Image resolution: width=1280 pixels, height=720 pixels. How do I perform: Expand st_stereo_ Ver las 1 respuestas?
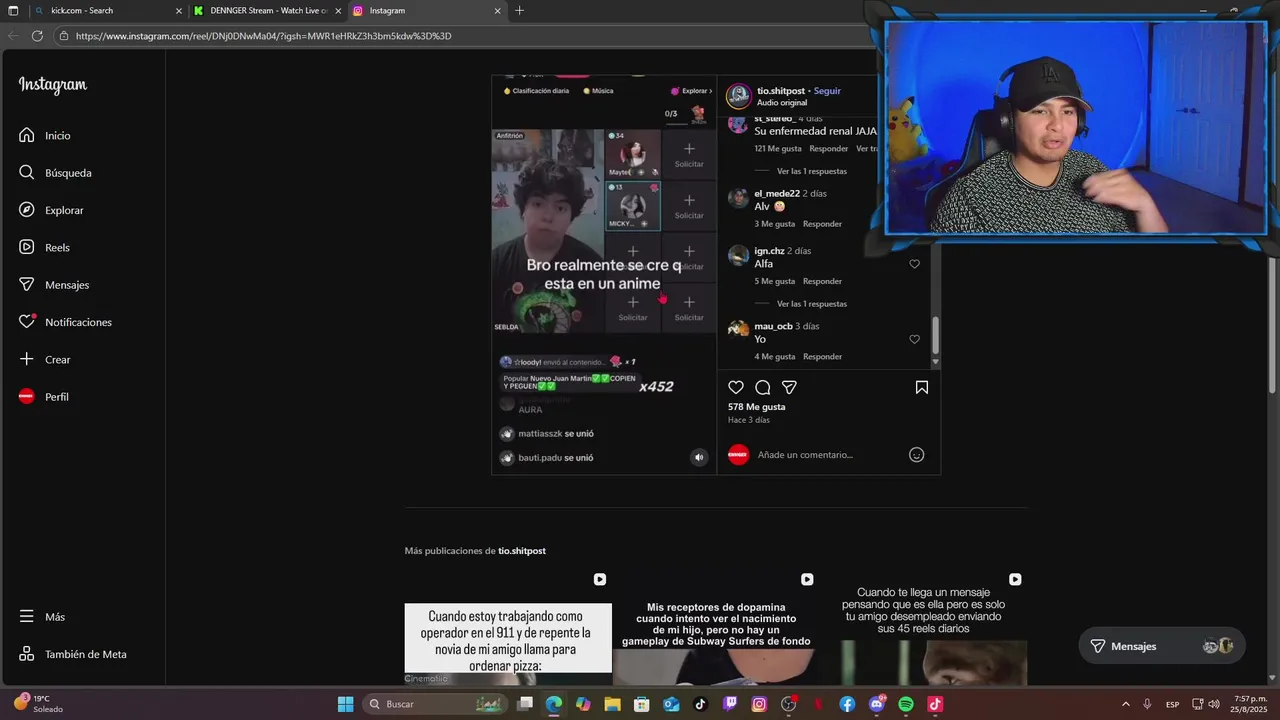coord(812,171)
